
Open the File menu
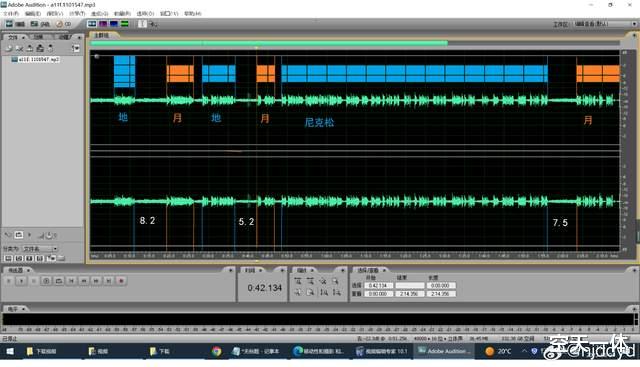click(11, 13)
